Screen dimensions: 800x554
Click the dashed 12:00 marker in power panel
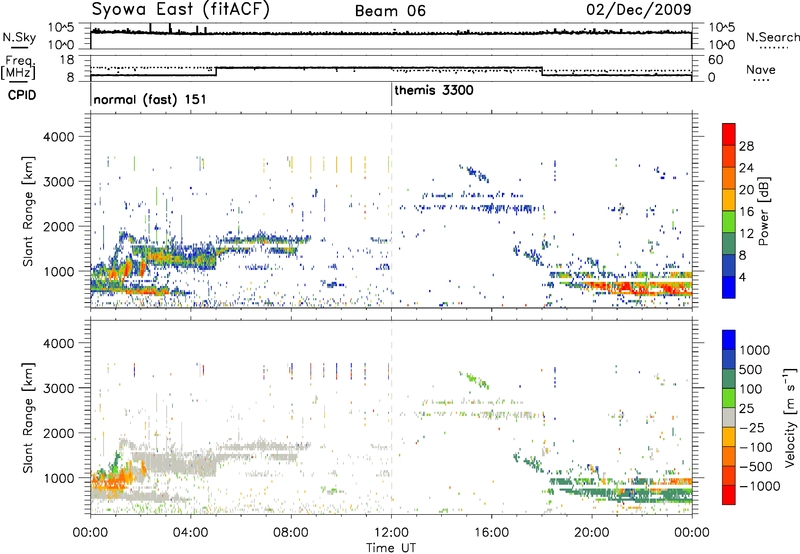coord(391,211)
